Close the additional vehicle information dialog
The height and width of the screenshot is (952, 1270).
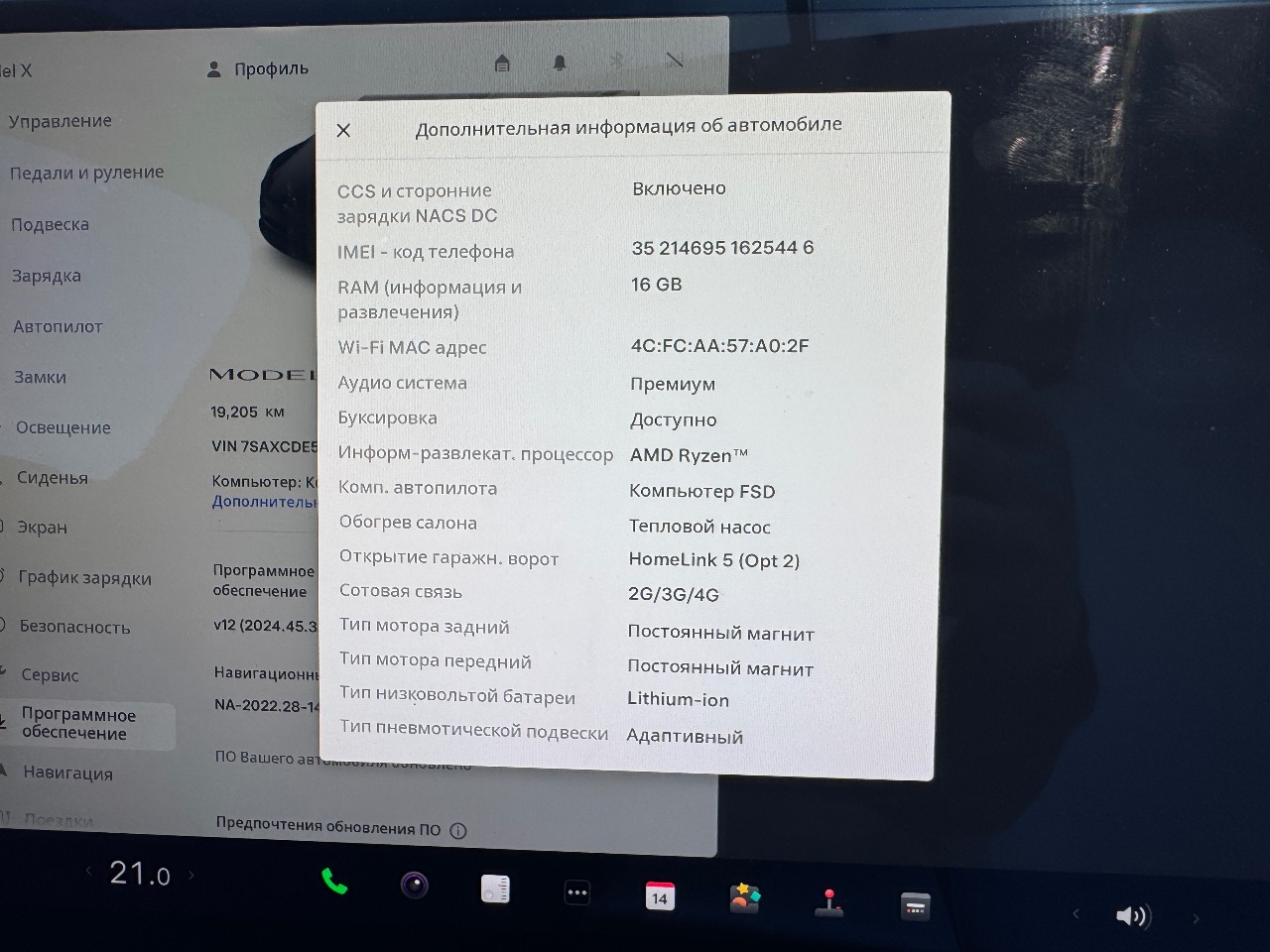coord(343,130)
